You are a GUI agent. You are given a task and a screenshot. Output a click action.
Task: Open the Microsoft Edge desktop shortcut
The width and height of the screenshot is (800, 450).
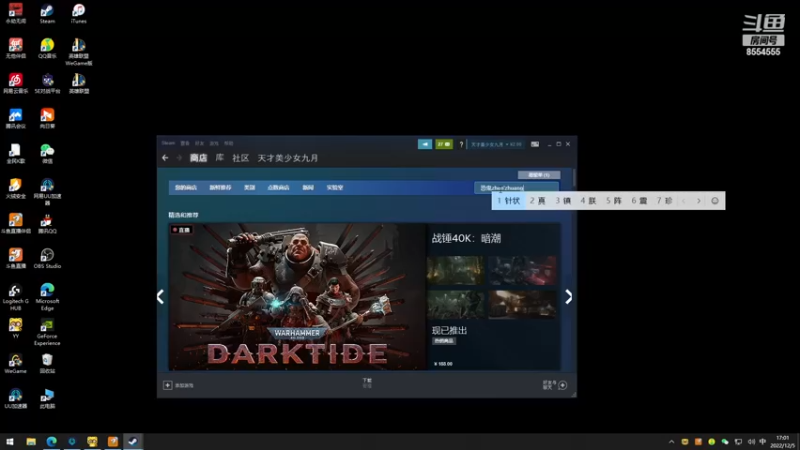(47, 297)
